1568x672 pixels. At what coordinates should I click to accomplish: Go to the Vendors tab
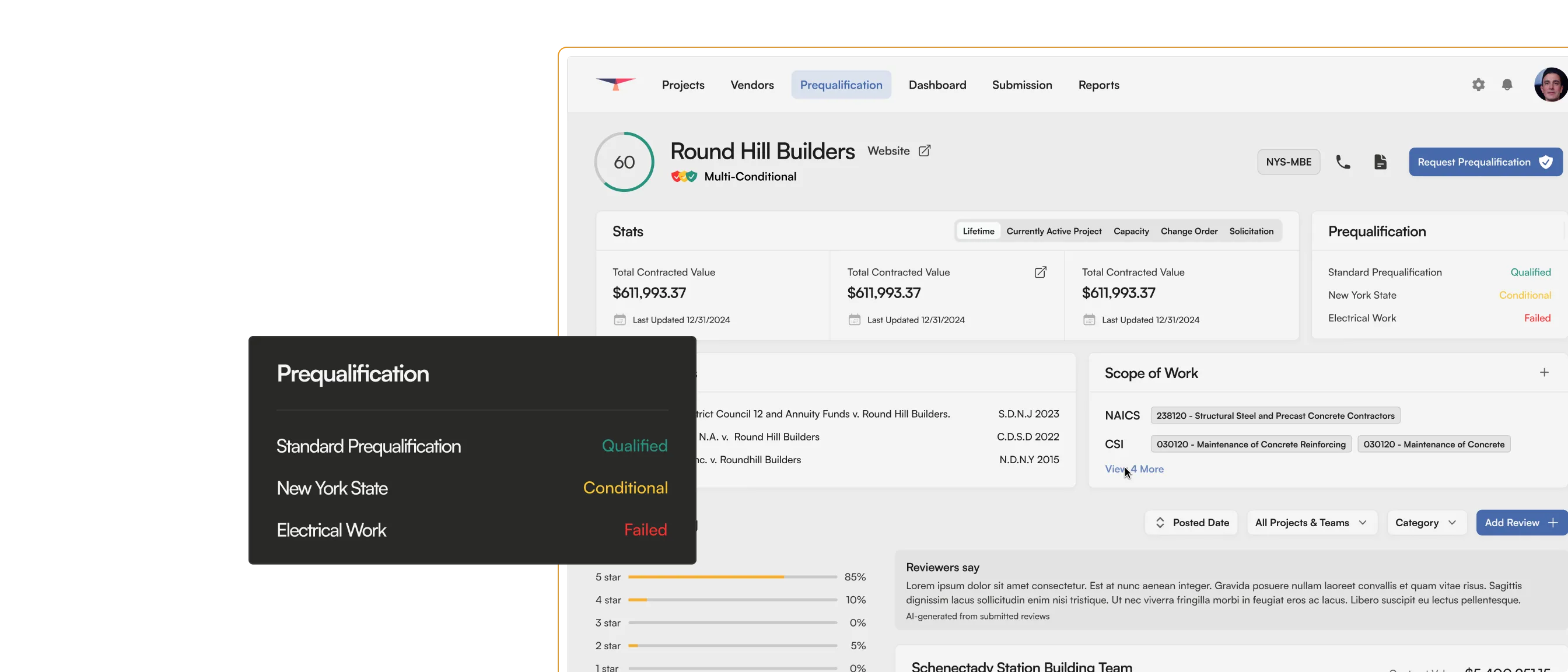[x=752, y=85]
